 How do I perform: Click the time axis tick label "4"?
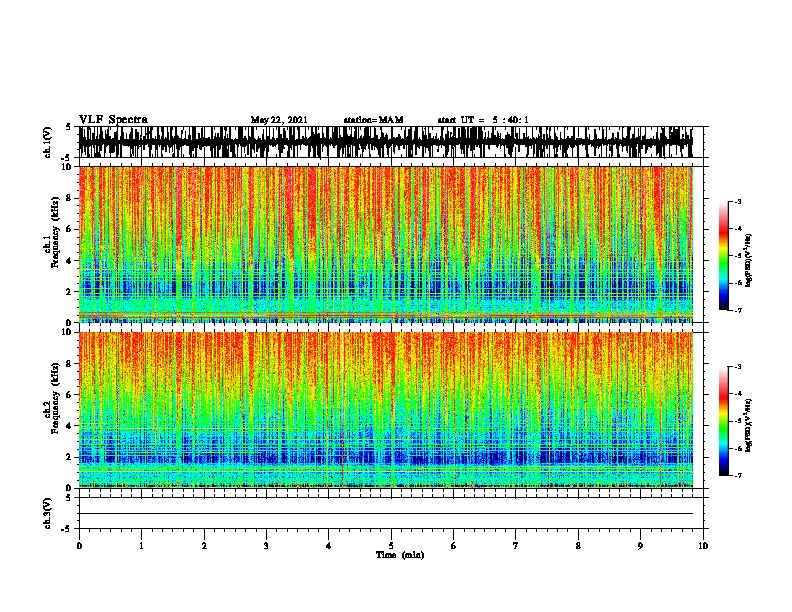coord(329,546)
